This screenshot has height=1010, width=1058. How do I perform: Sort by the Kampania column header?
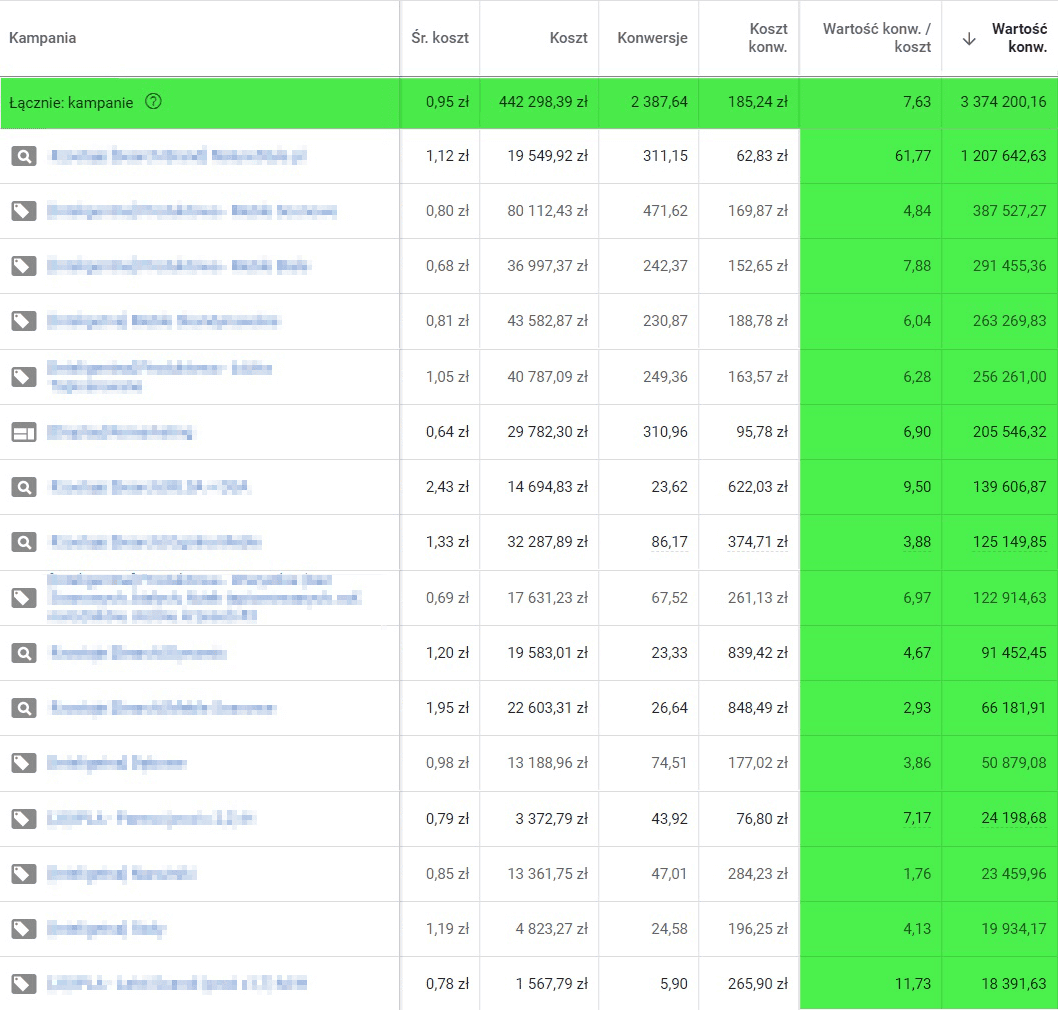point(43,38)
